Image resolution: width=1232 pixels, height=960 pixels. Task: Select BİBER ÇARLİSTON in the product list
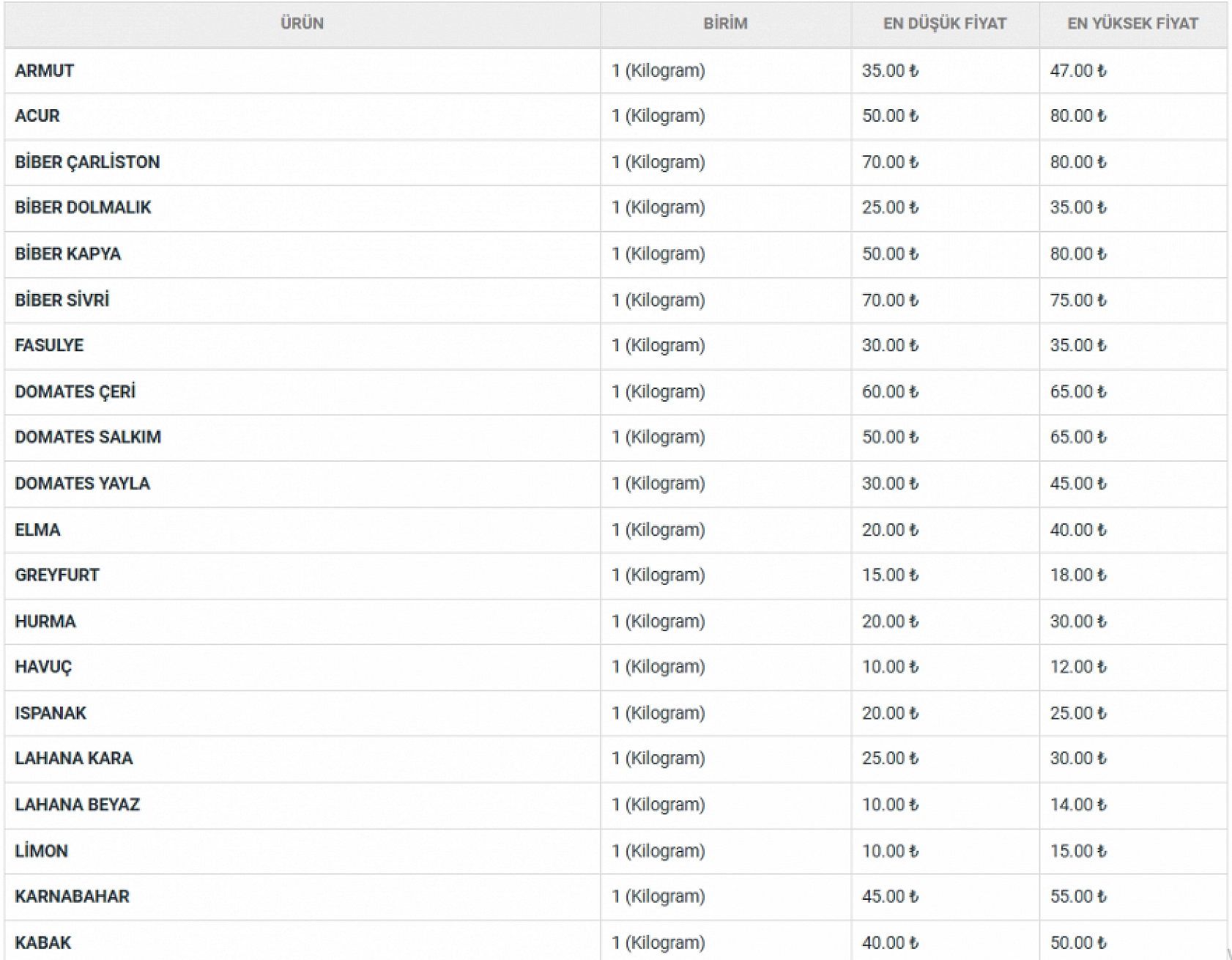tap(87, 162)
